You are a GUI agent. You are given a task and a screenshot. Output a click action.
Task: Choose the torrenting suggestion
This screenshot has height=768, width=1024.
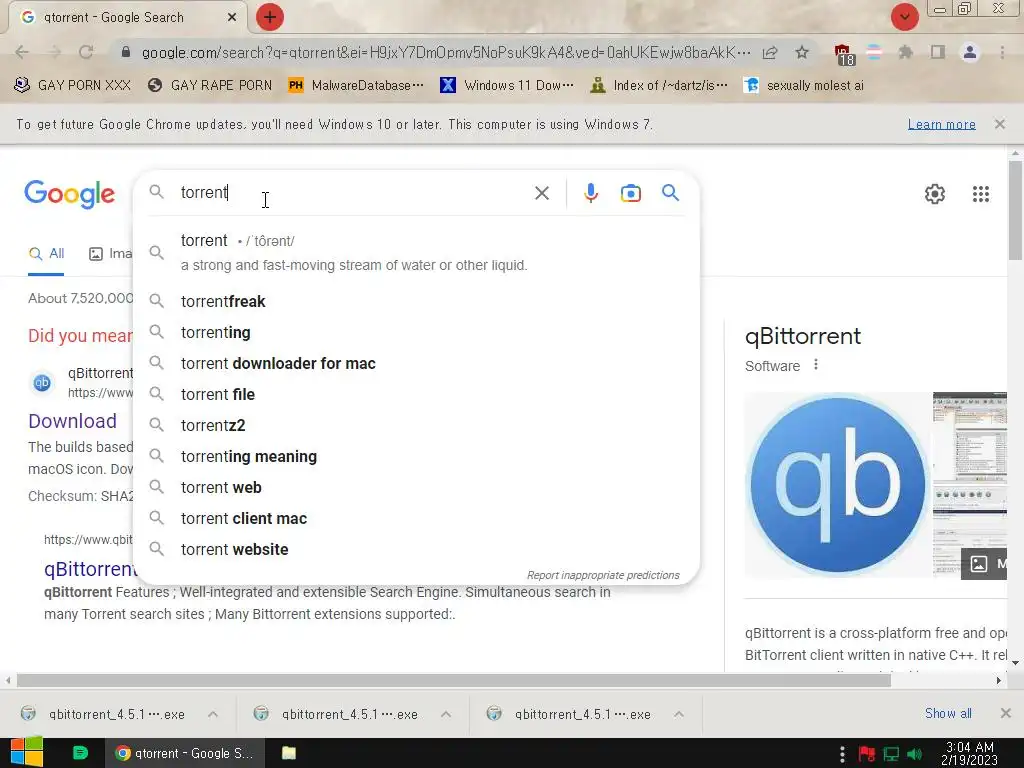[x=417, y=332]
